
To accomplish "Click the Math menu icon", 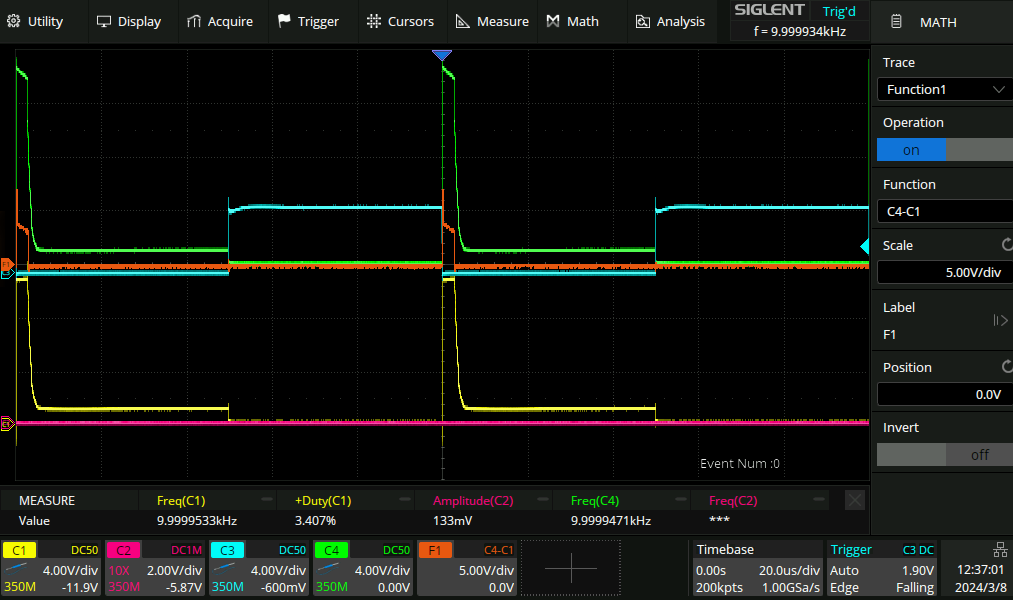I will pyautogui.click(x=553, y=21).
